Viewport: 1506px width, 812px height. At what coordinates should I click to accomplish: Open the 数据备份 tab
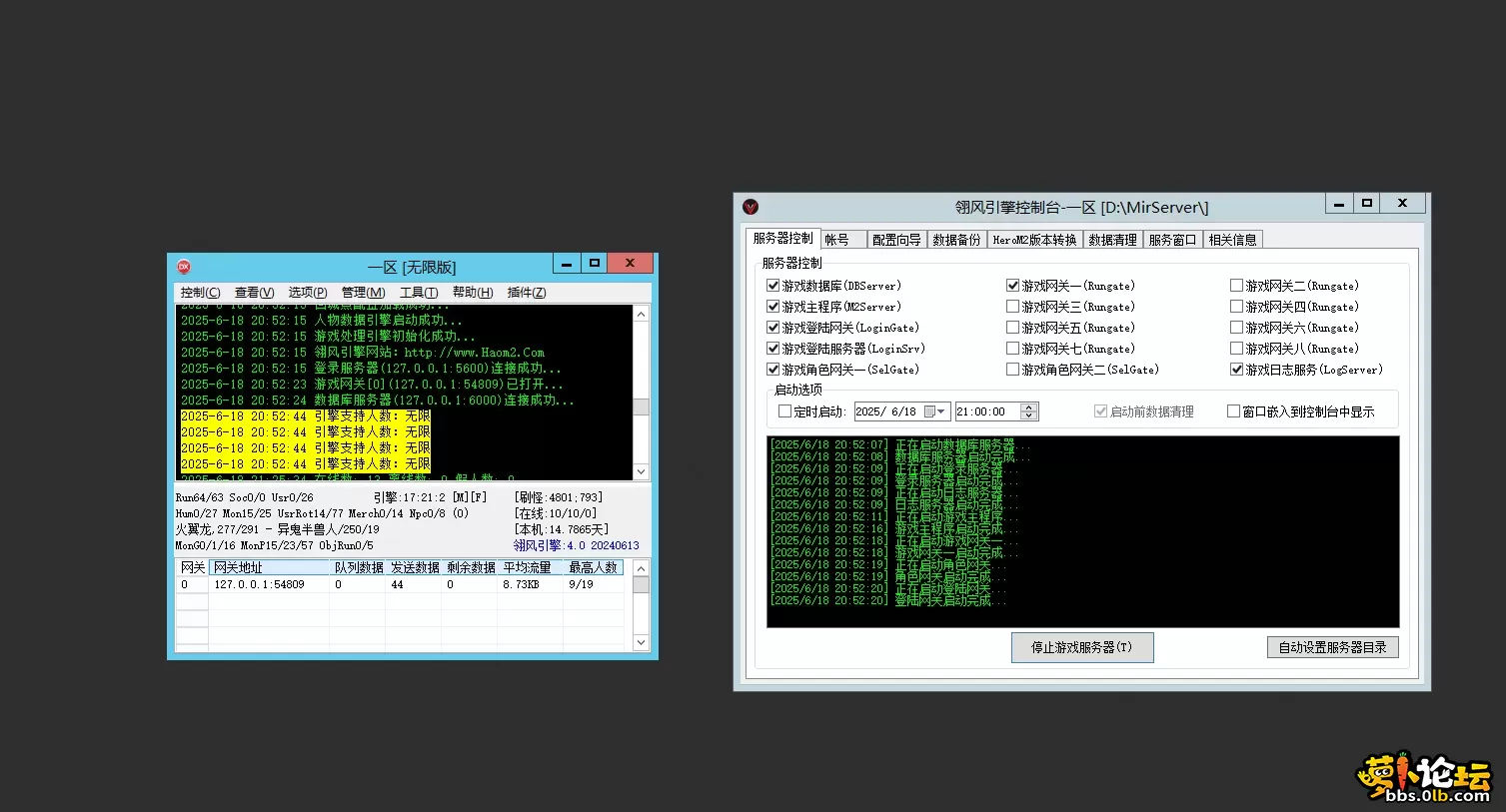[x=956, y=240]
